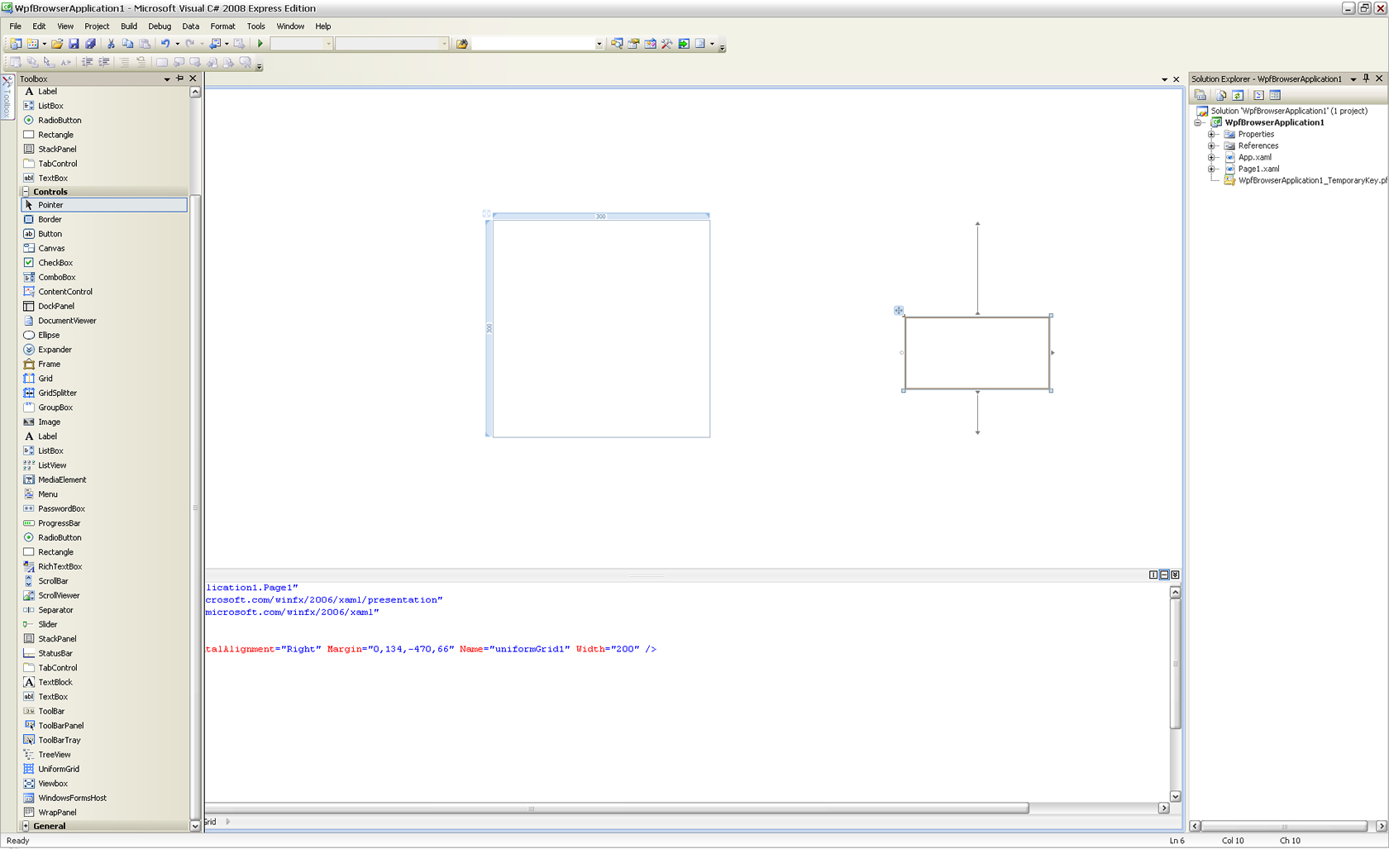The width and height of the screenshot is (1389, 868).
Task: Expand the Page1.xaml tree node
Action: [1211, 169]
